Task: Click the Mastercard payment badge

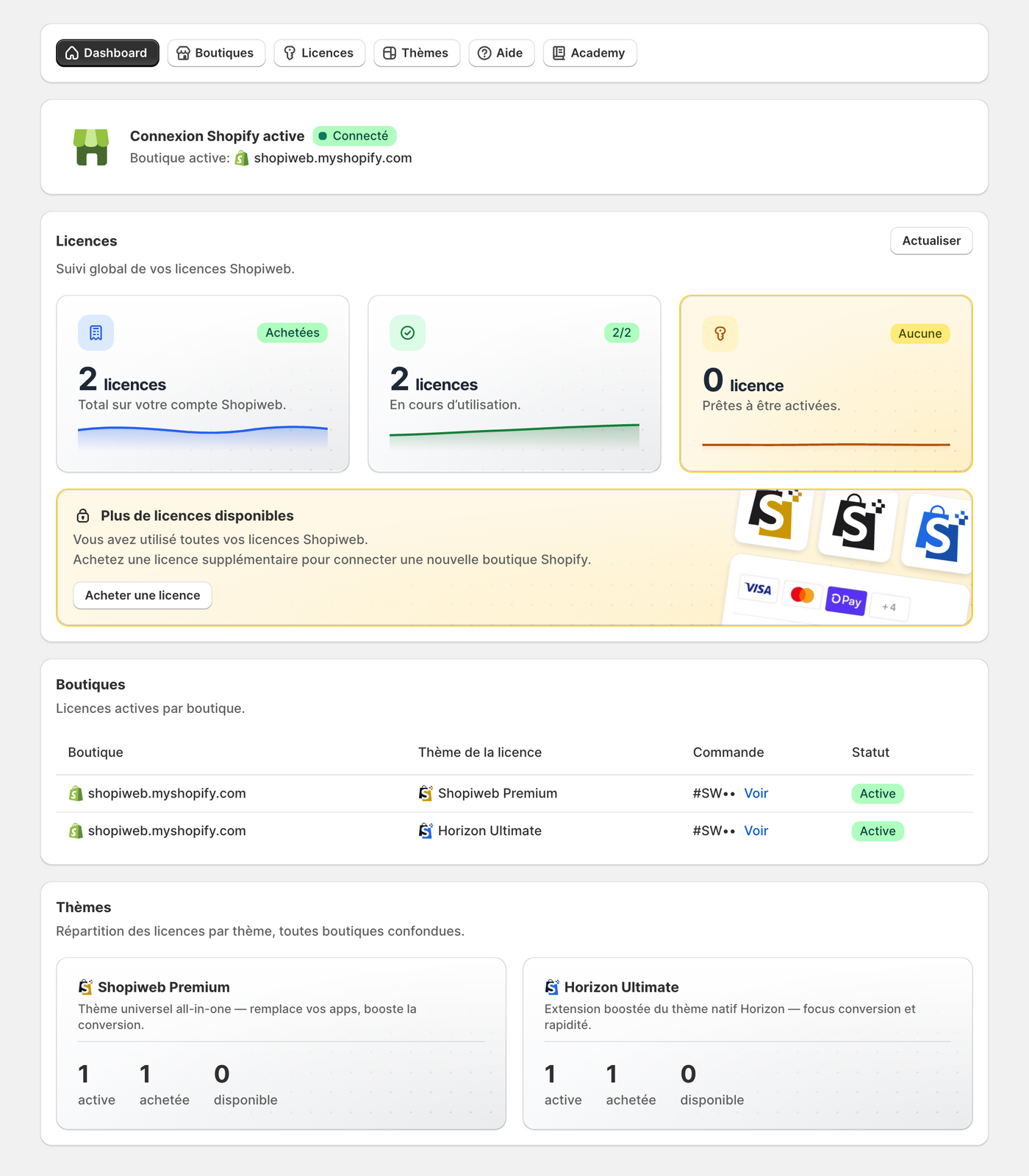Action: coord(802,595)
